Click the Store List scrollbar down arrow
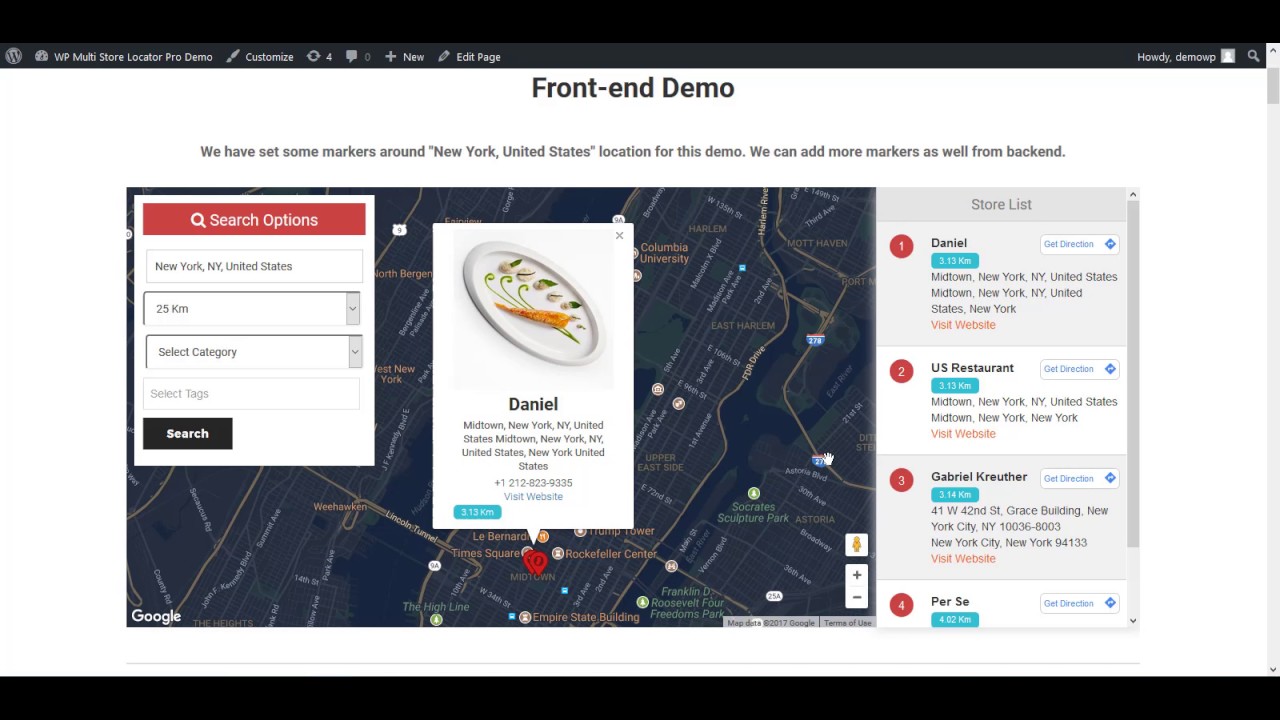The image size is (1280, 720). pyautogui.click(x=1133, y=621)
